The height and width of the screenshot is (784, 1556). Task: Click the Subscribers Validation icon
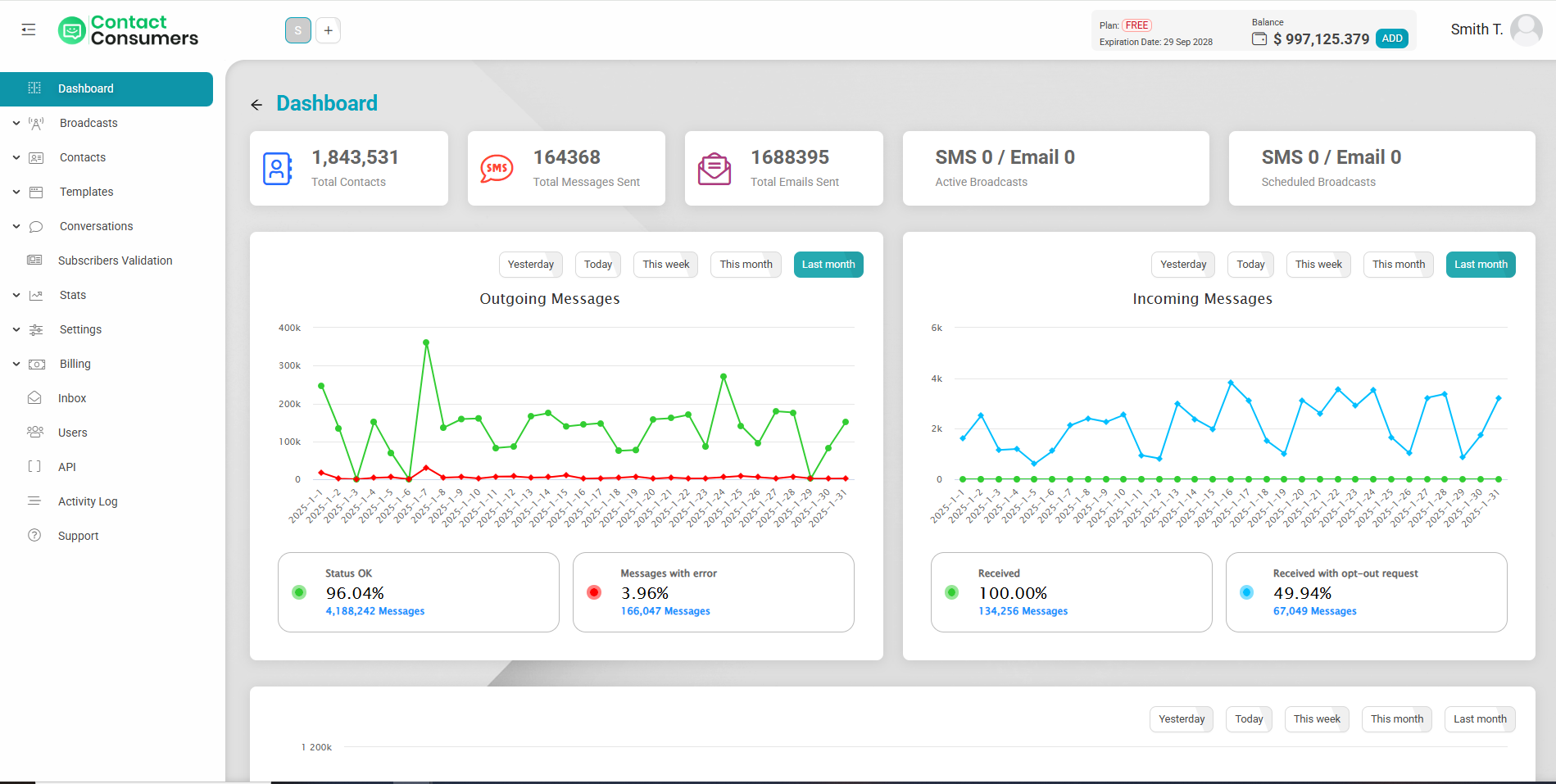[x=34, y=261]
